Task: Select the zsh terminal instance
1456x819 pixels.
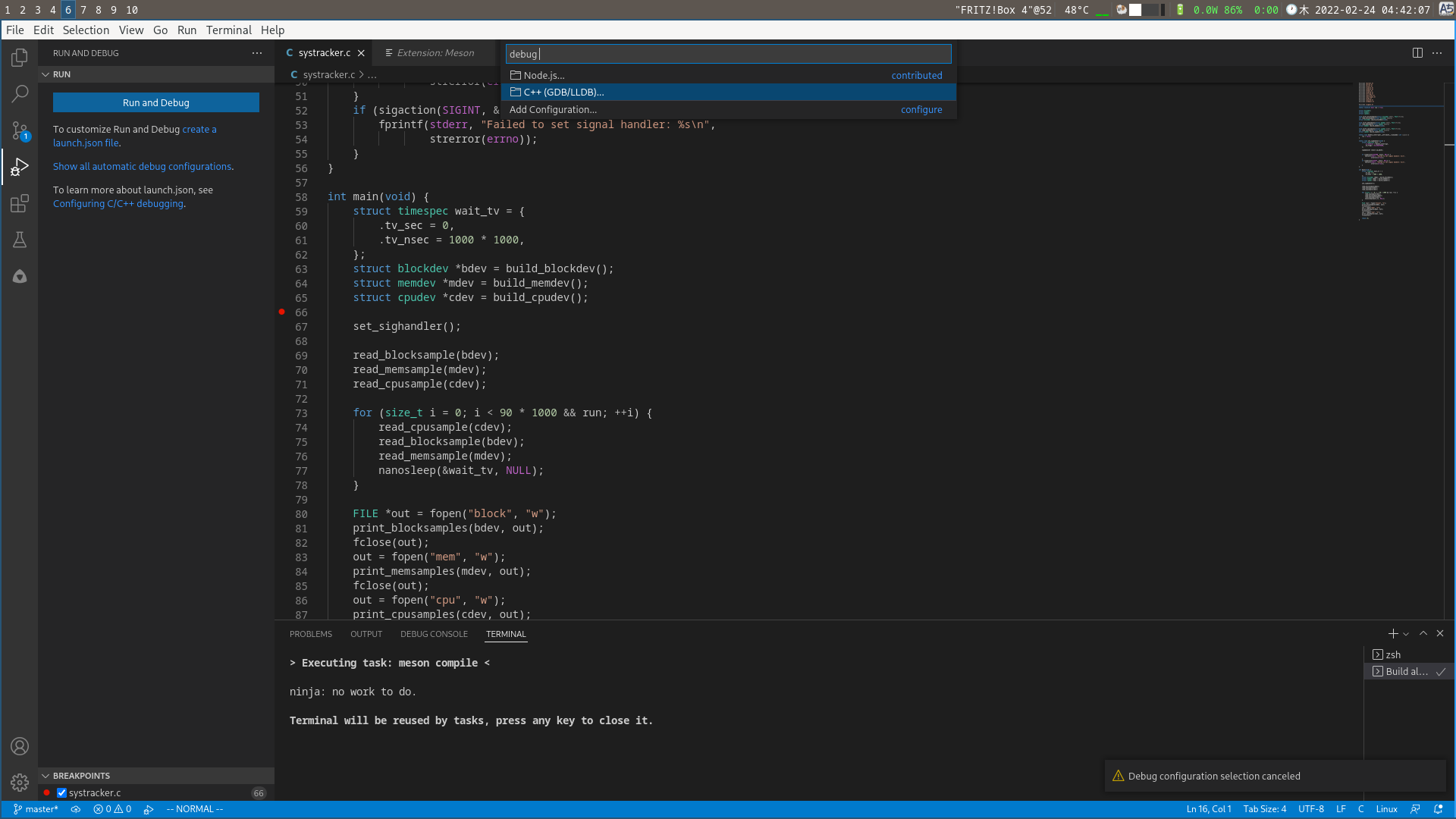Action: [1407, 654]
